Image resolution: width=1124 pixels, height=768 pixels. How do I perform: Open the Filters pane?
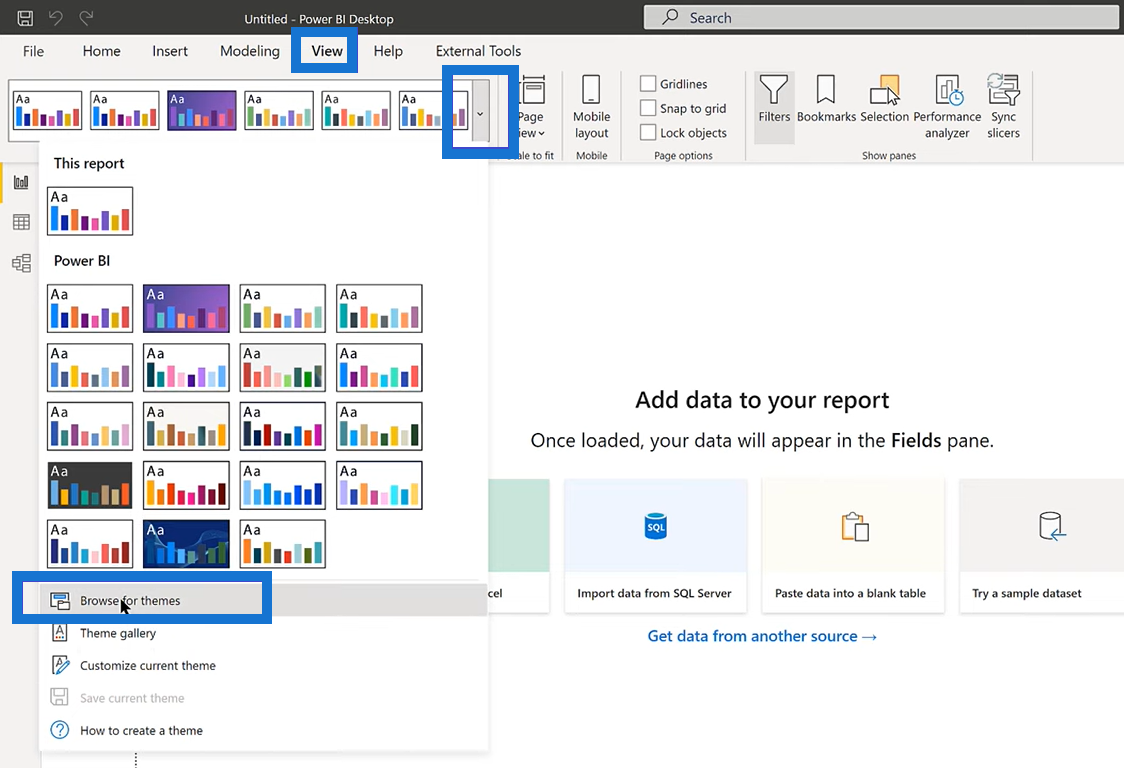pos(774,107)
